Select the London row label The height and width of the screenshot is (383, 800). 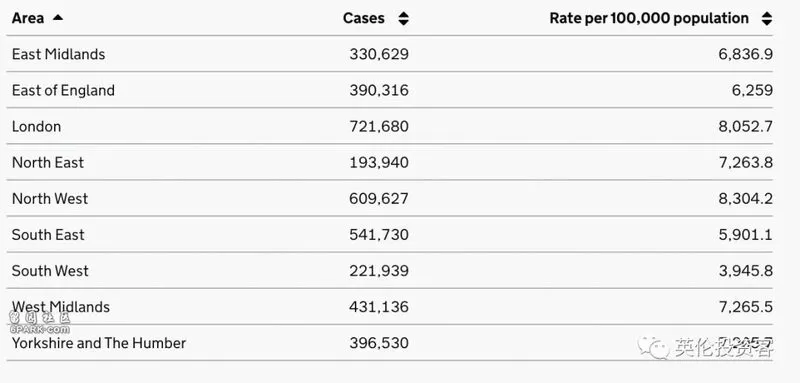click(x=36, y=126)
